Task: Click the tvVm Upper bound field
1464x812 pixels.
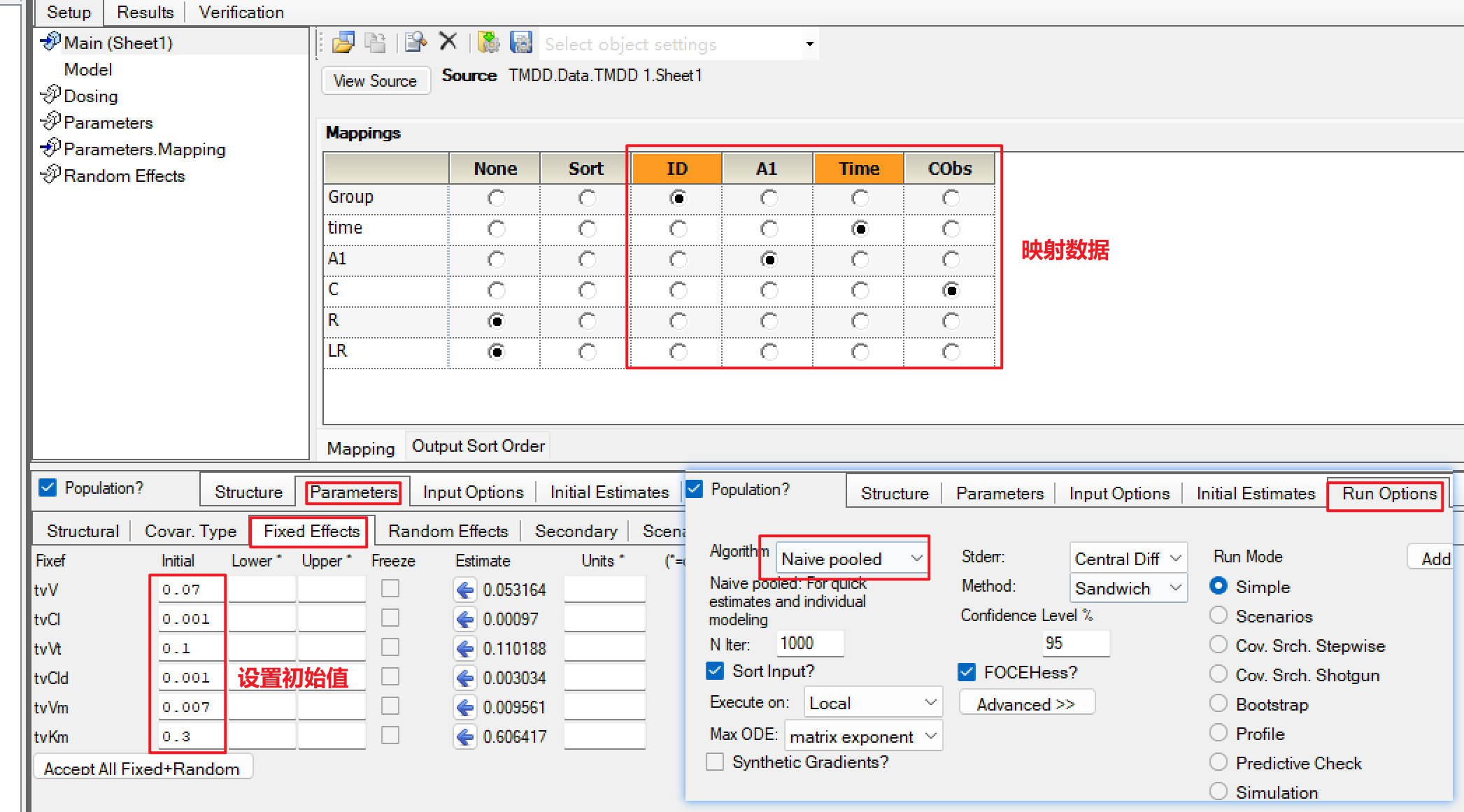Action: tap(332, 707)
